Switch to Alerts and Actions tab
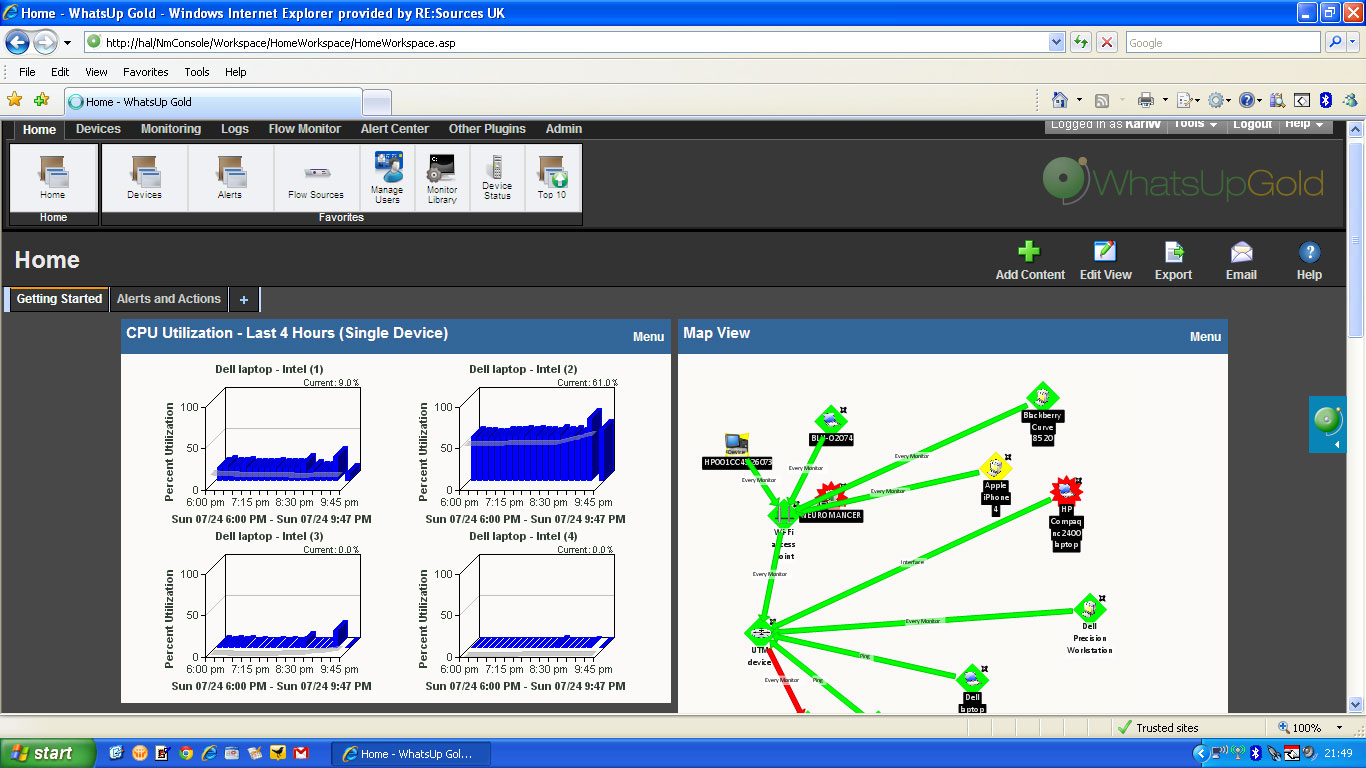This screenshot has height=768, width=1366. (x=168, y=299)
